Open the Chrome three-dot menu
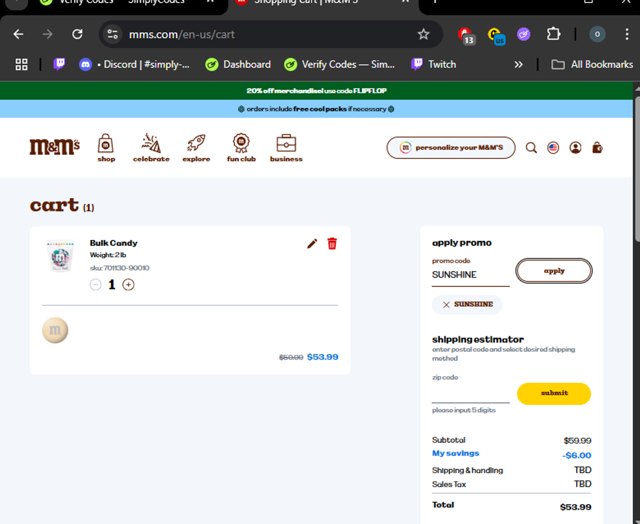 pos(627,34)
